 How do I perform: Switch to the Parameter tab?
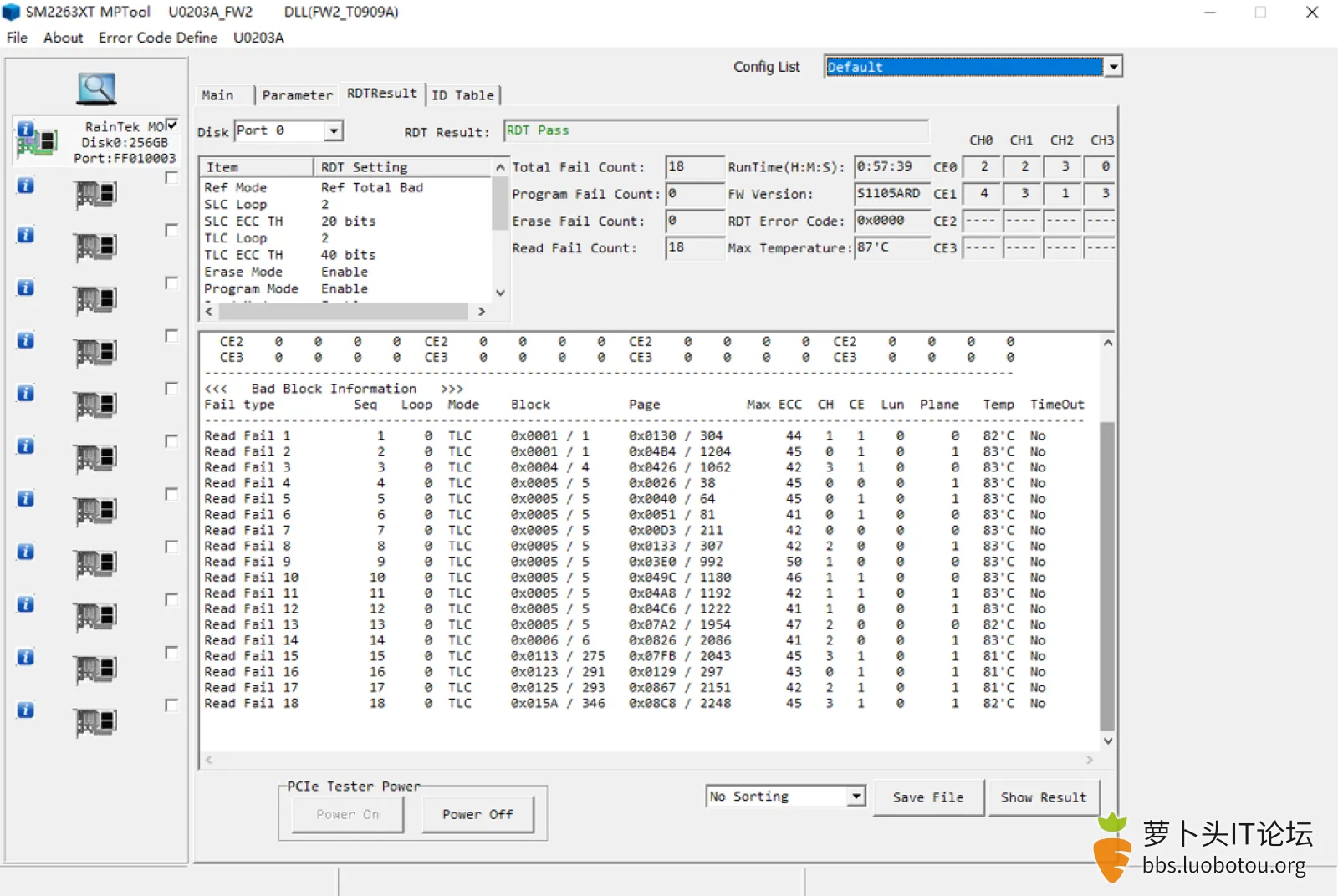click(x=298, y=95)
